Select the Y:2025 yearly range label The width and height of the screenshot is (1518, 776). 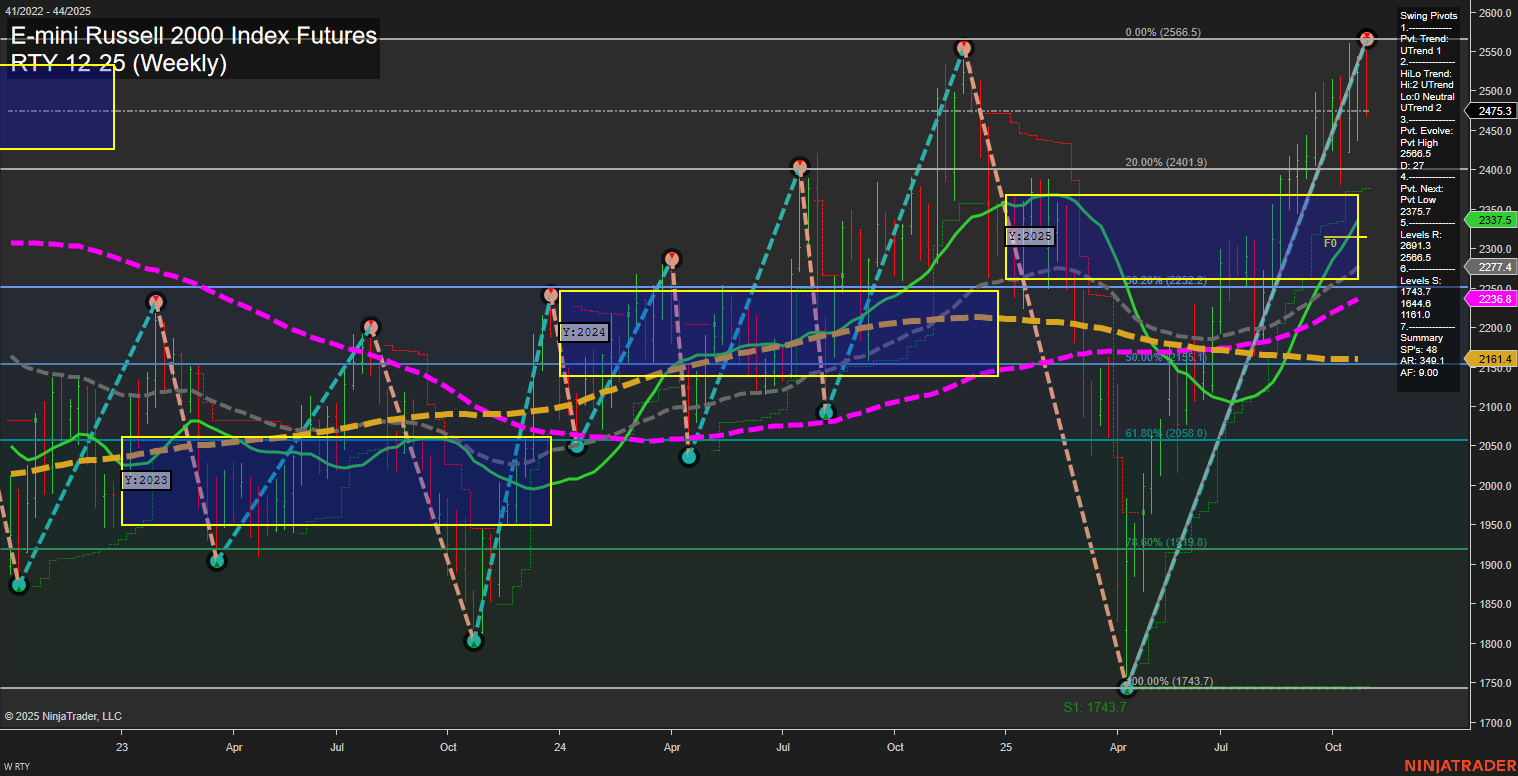coord(1030,238)
